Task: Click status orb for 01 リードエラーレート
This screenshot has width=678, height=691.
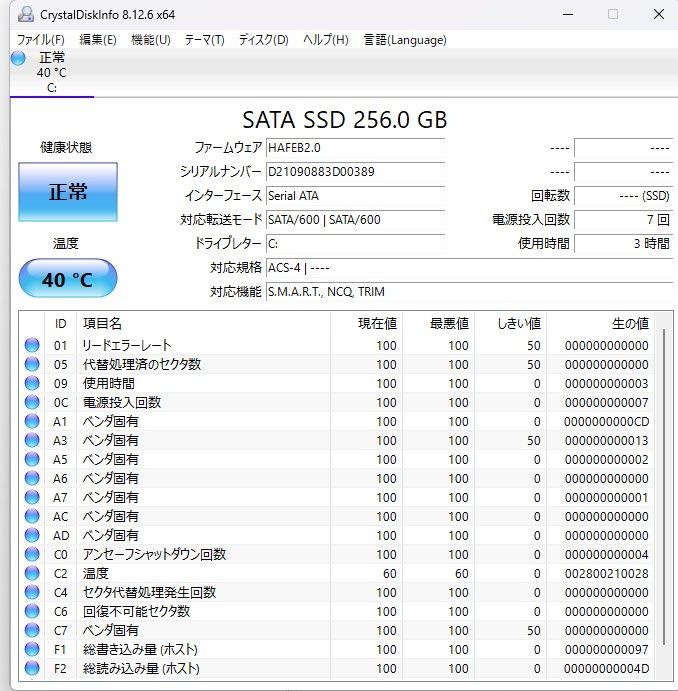Action: tap(32, 345)
